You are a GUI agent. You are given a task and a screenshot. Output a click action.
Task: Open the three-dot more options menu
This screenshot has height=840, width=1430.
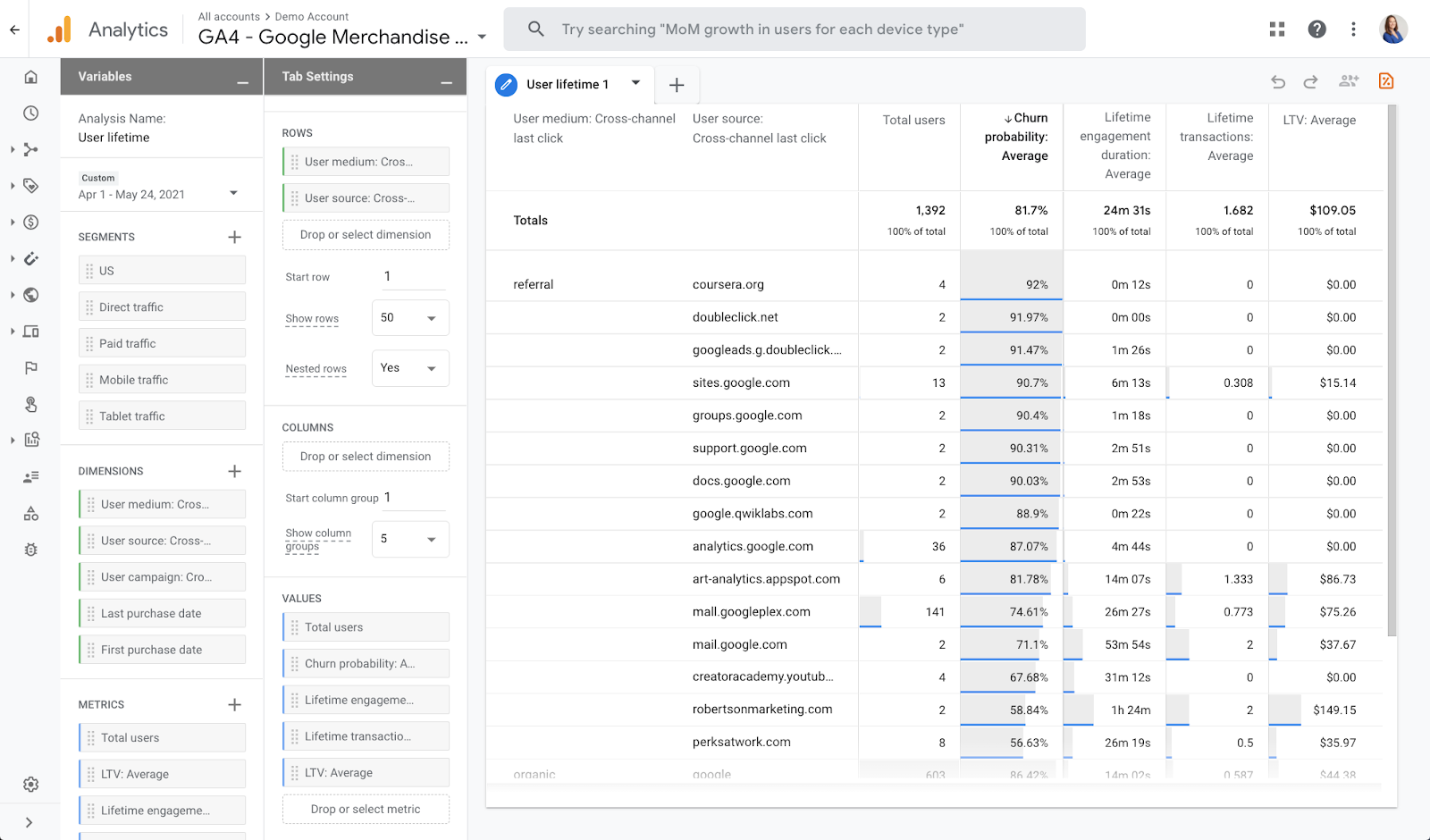click(1353, 29)
